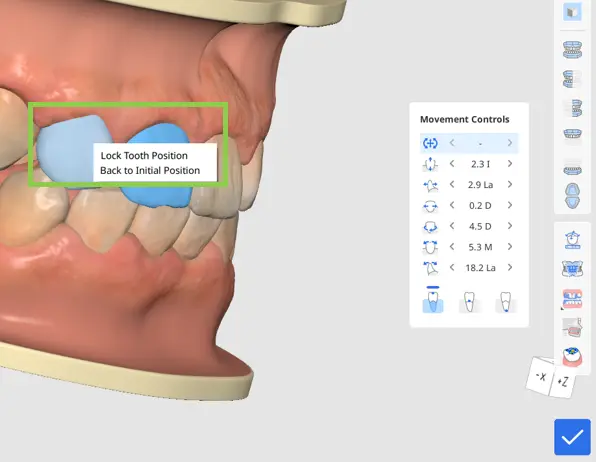This screenshot has width=596, height=462.
Task: Click the 0.2 D value field
Action: [480, 206]
